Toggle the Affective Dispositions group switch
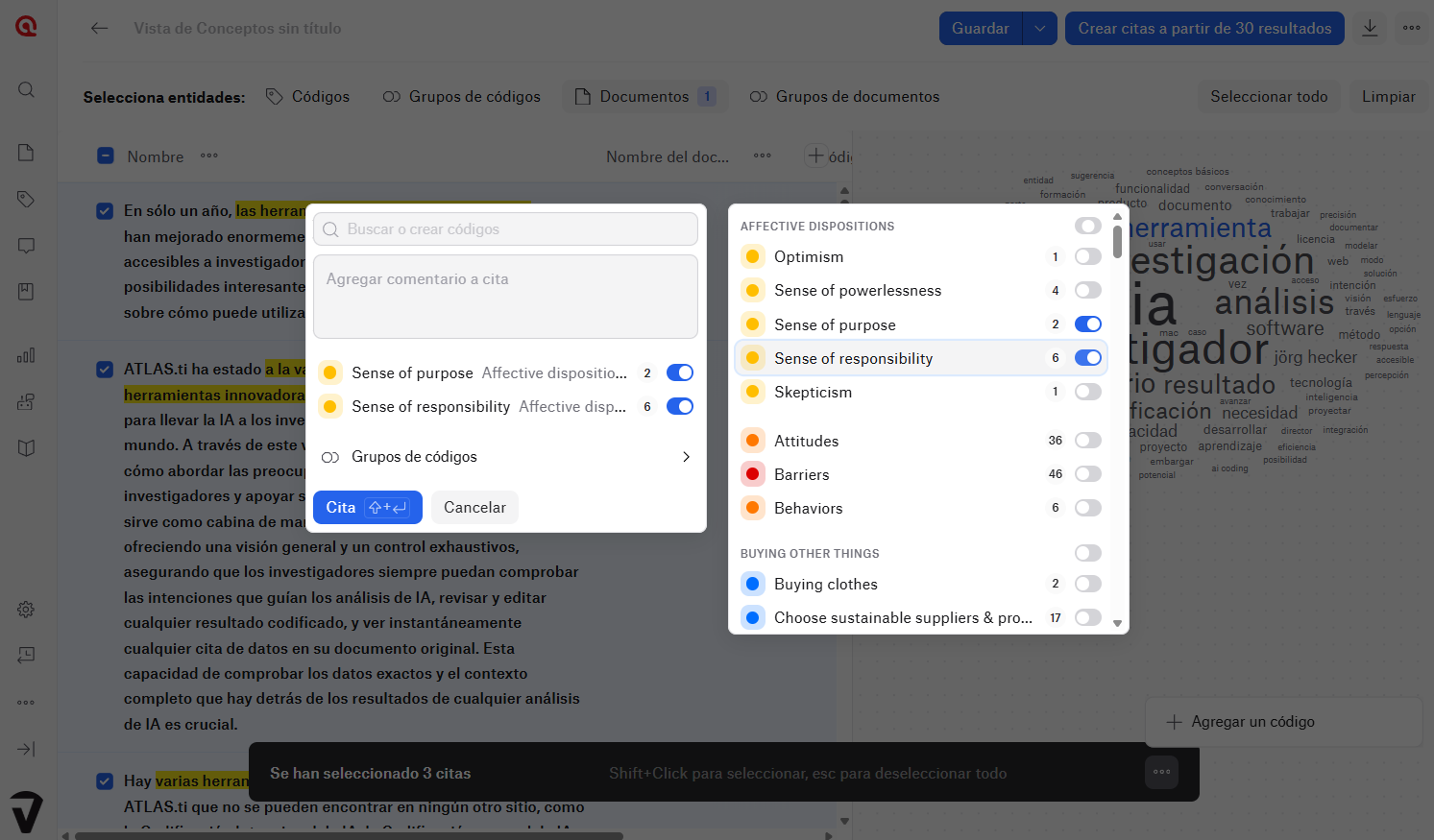1434x840 pixels. pos(1087,226)
